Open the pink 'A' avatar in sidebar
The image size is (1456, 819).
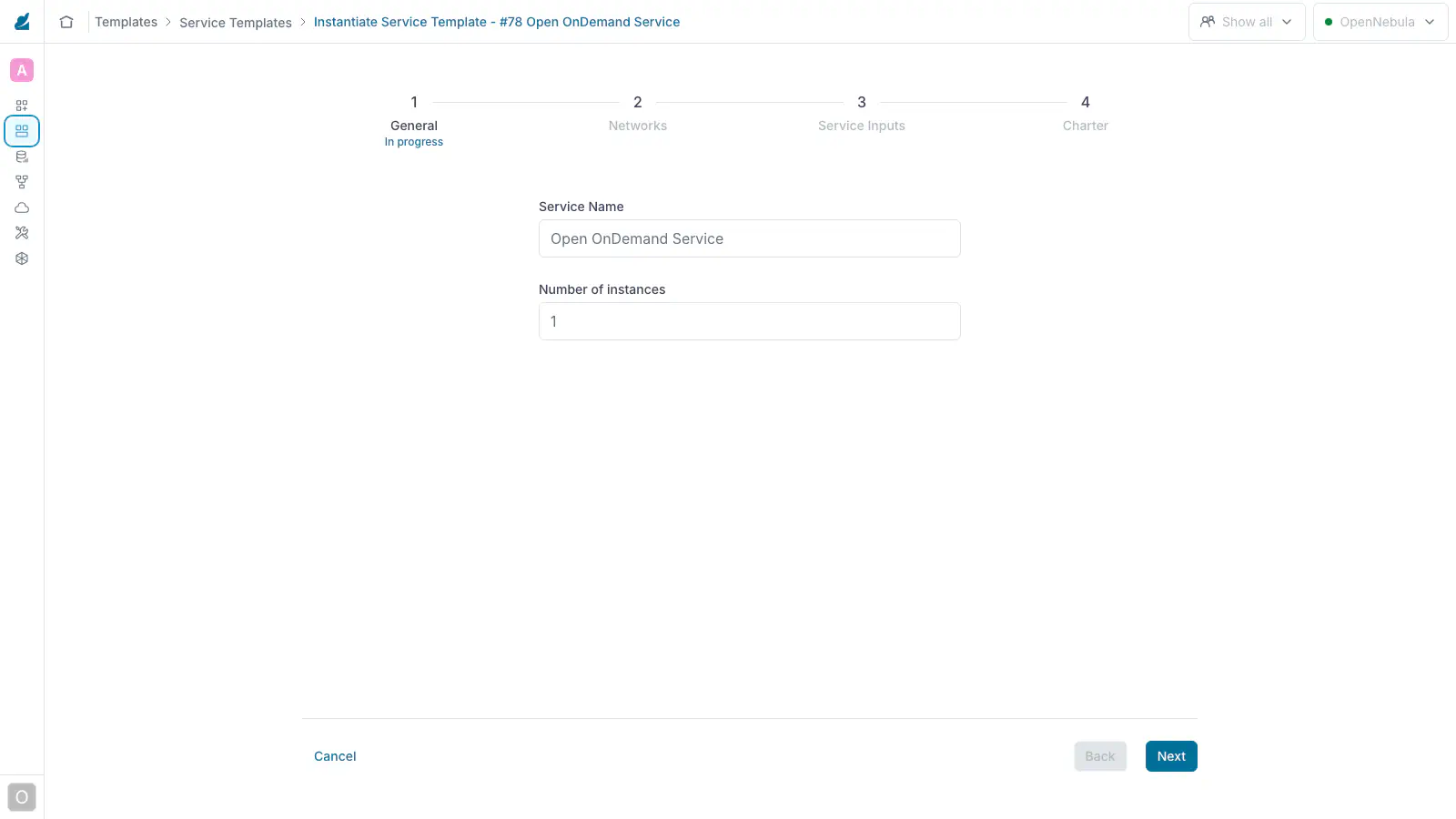(22, 70)
